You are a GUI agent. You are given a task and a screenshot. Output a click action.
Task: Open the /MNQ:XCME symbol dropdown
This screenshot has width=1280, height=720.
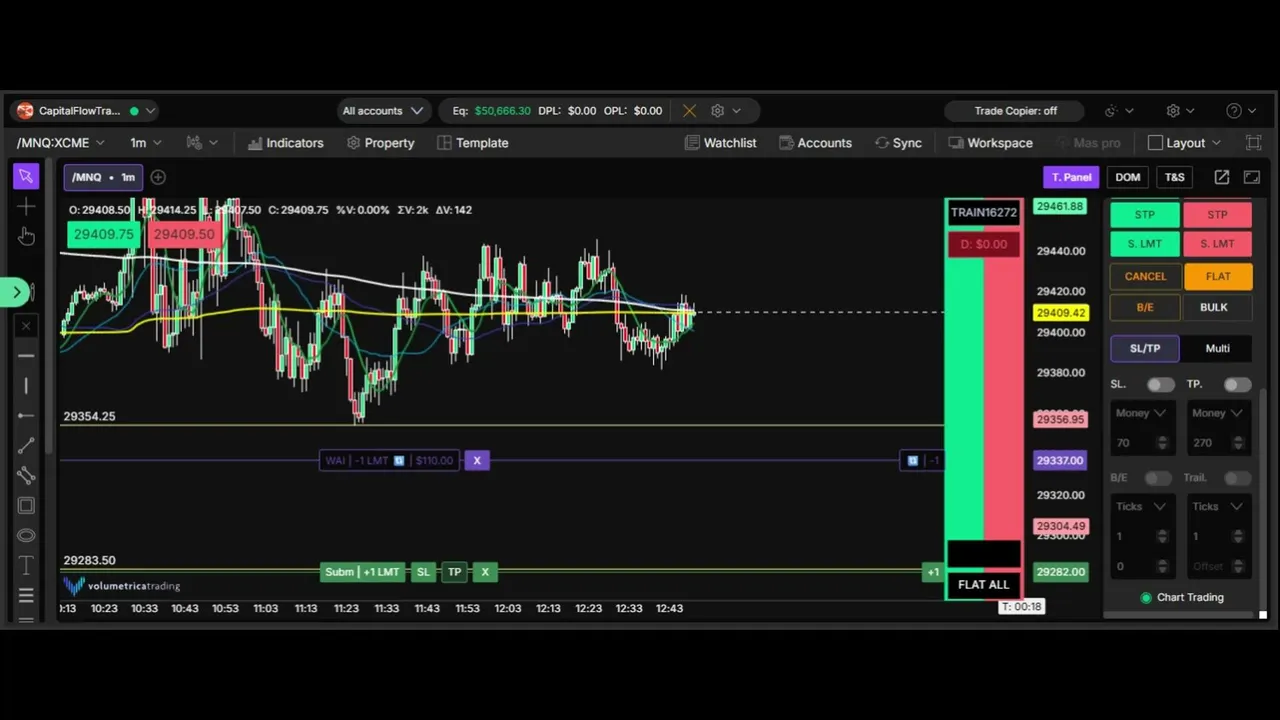61,143
